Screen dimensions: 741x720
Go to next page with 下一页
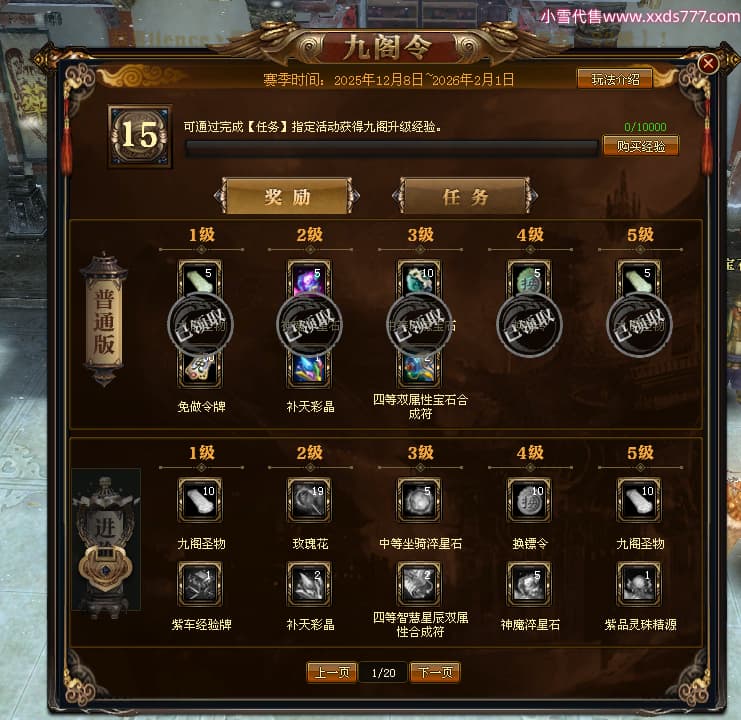tap(435, 672)
